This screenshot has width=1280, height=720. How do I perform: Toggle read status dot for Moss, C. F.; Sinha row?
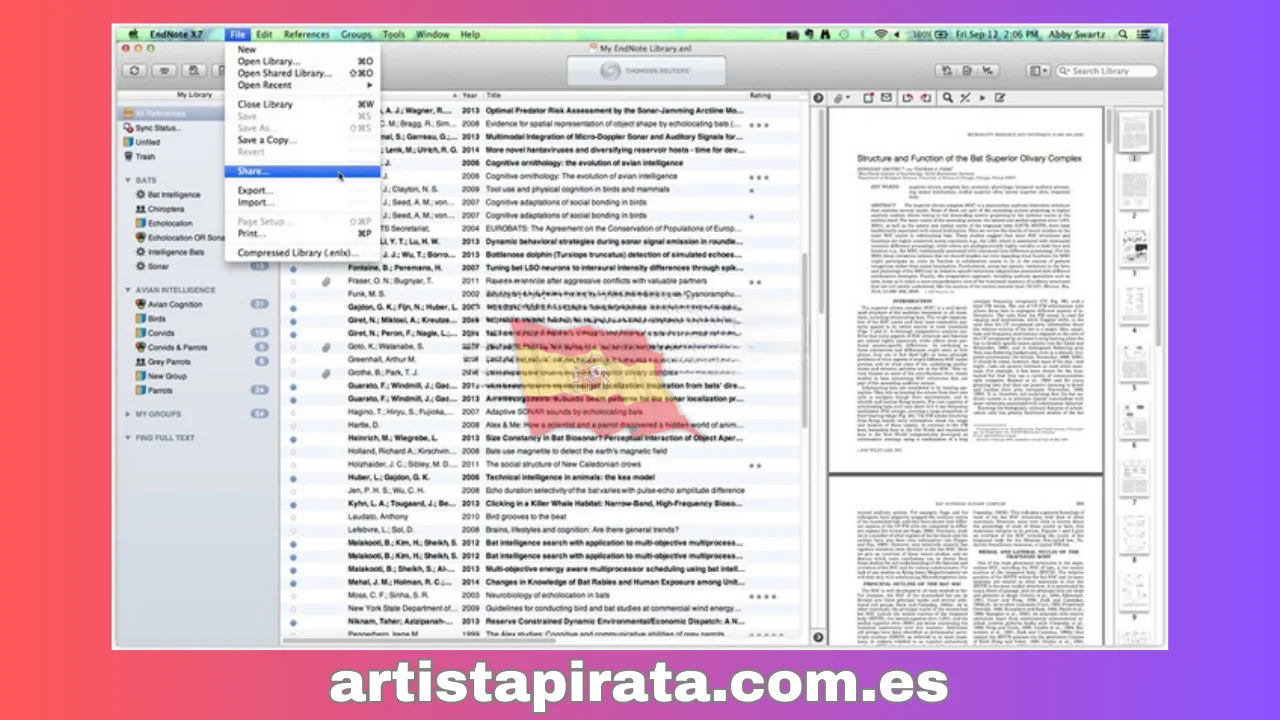[293, 595]
